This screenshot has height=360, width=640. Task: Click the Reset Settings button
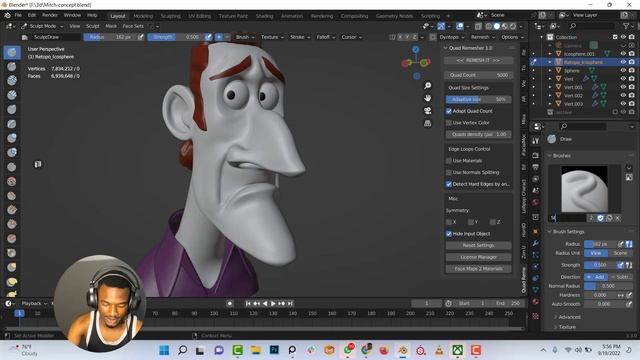click(x=478, y=246)
